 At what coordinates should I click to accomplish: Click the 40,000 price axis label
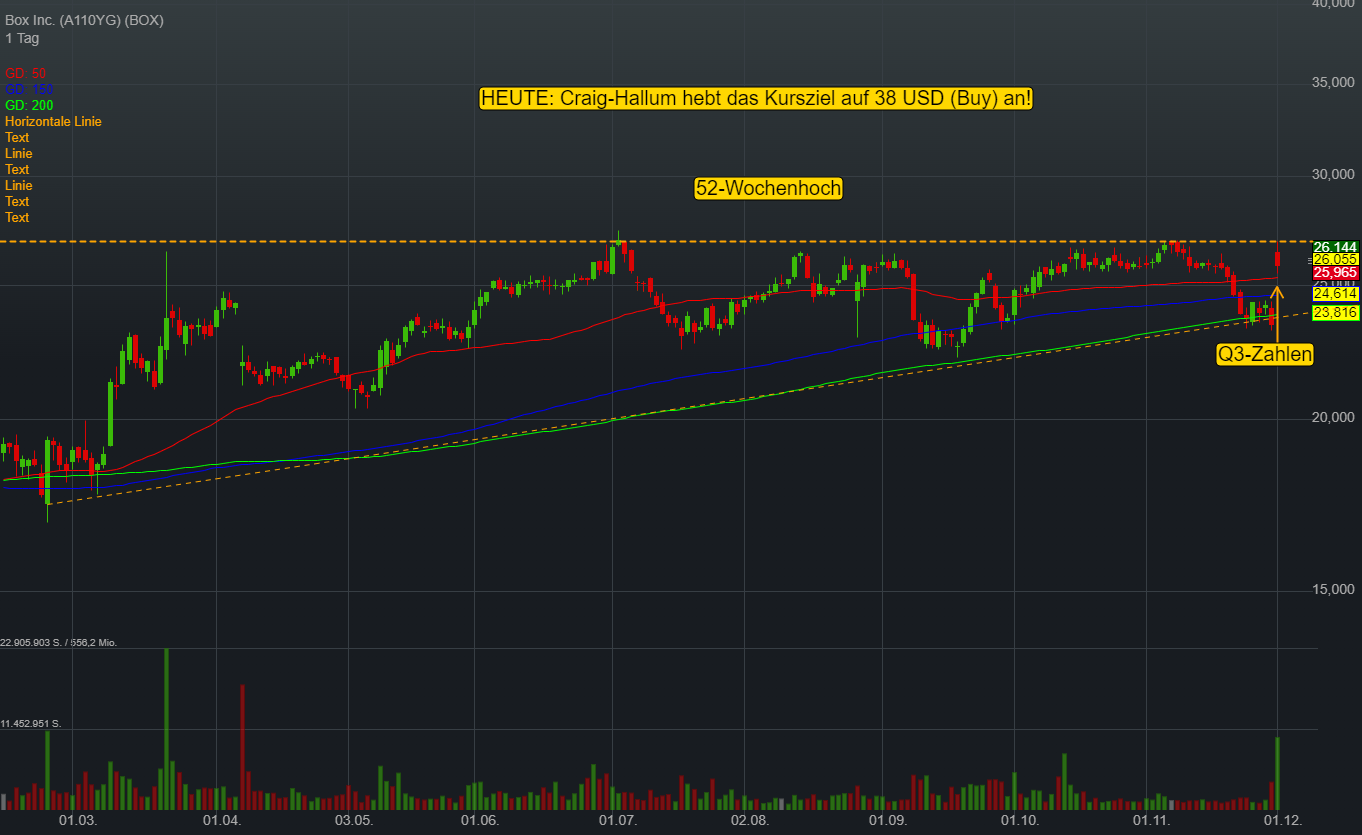1334,5
